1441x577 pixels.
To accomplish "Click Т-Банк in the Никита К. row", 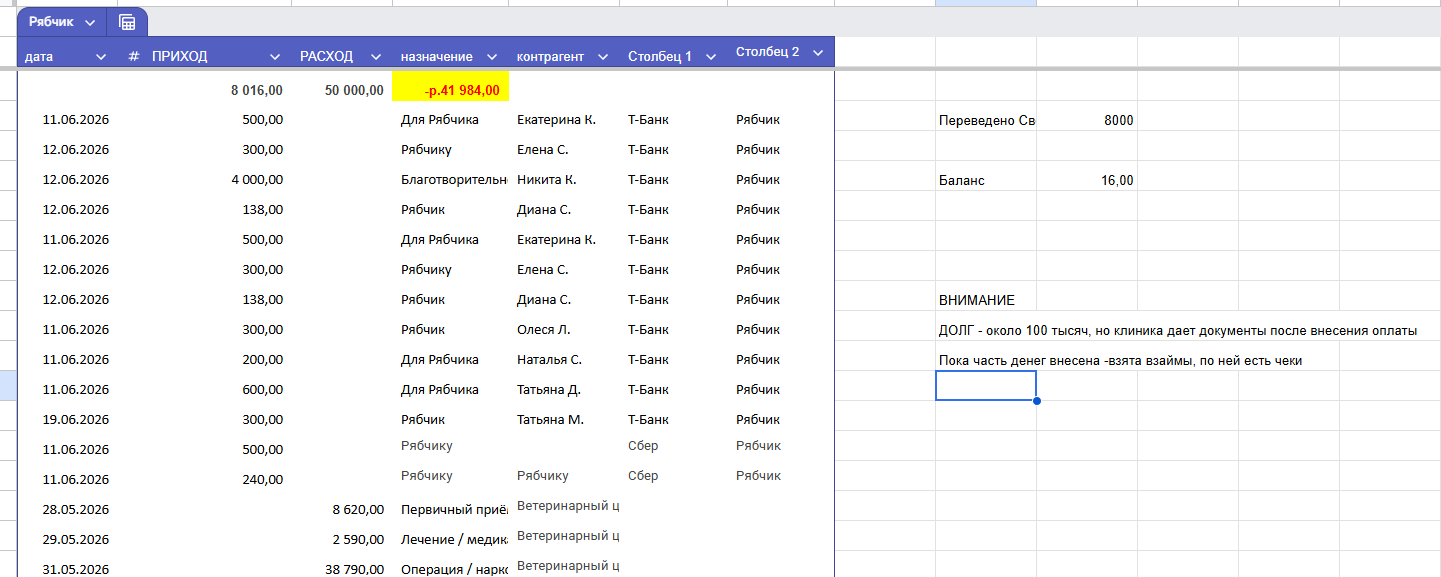I will pyautogui.click(x=648, y=180).
